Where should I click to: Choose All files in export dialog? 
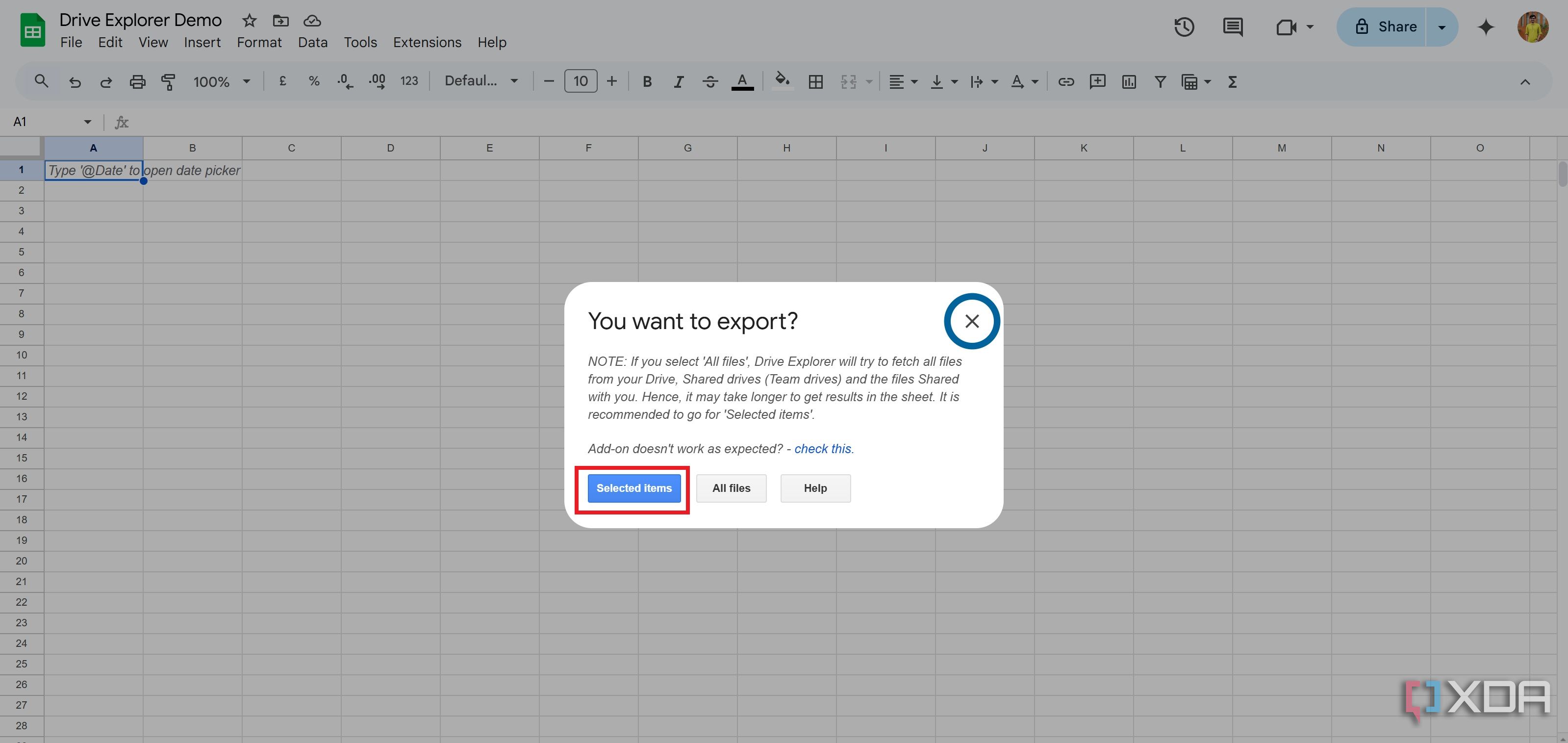pyautogui.click(x=731, y=488)
